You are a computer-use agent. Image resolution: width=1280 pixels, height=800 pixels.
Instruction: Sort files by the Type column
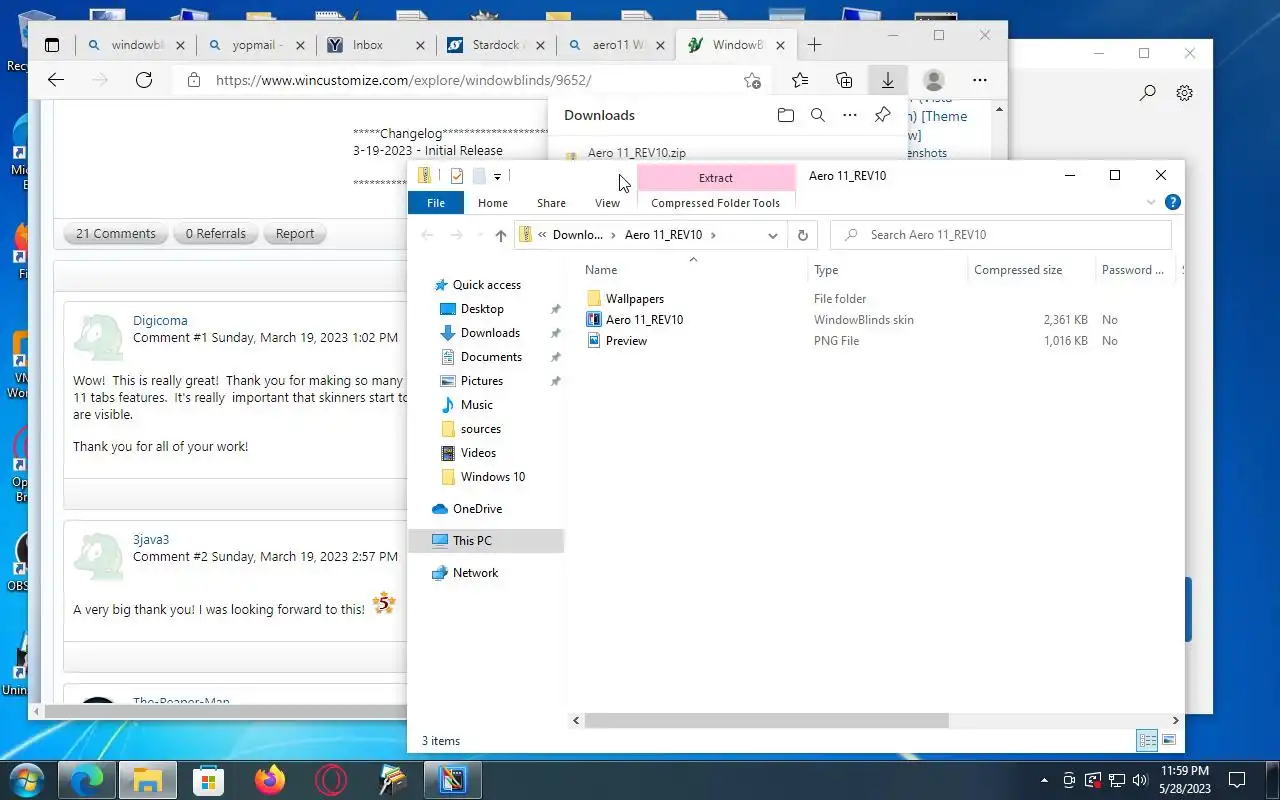point(826,270)
